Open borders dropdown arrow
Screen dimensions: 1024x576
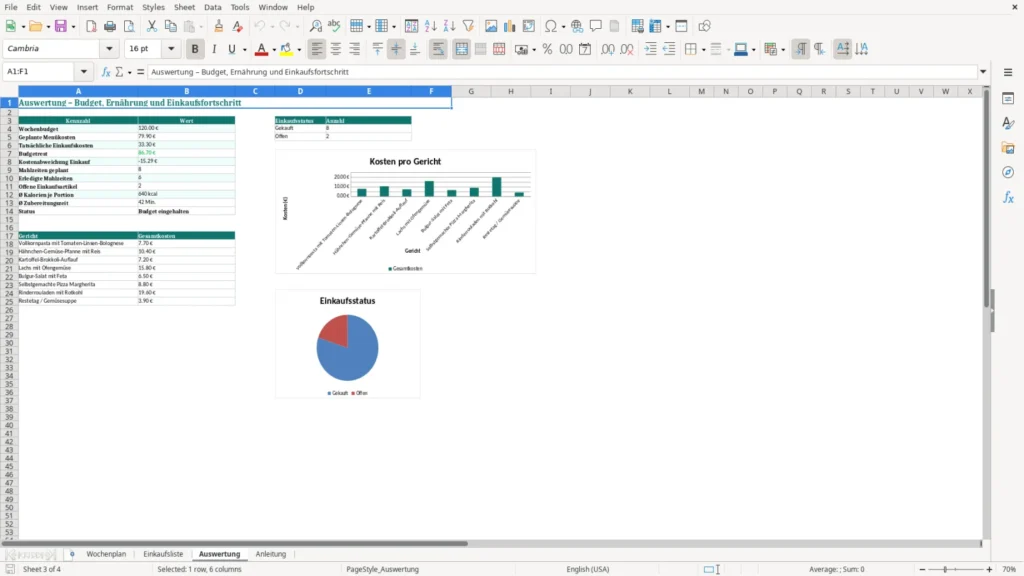pyautogui.click(x=703, y=50)
